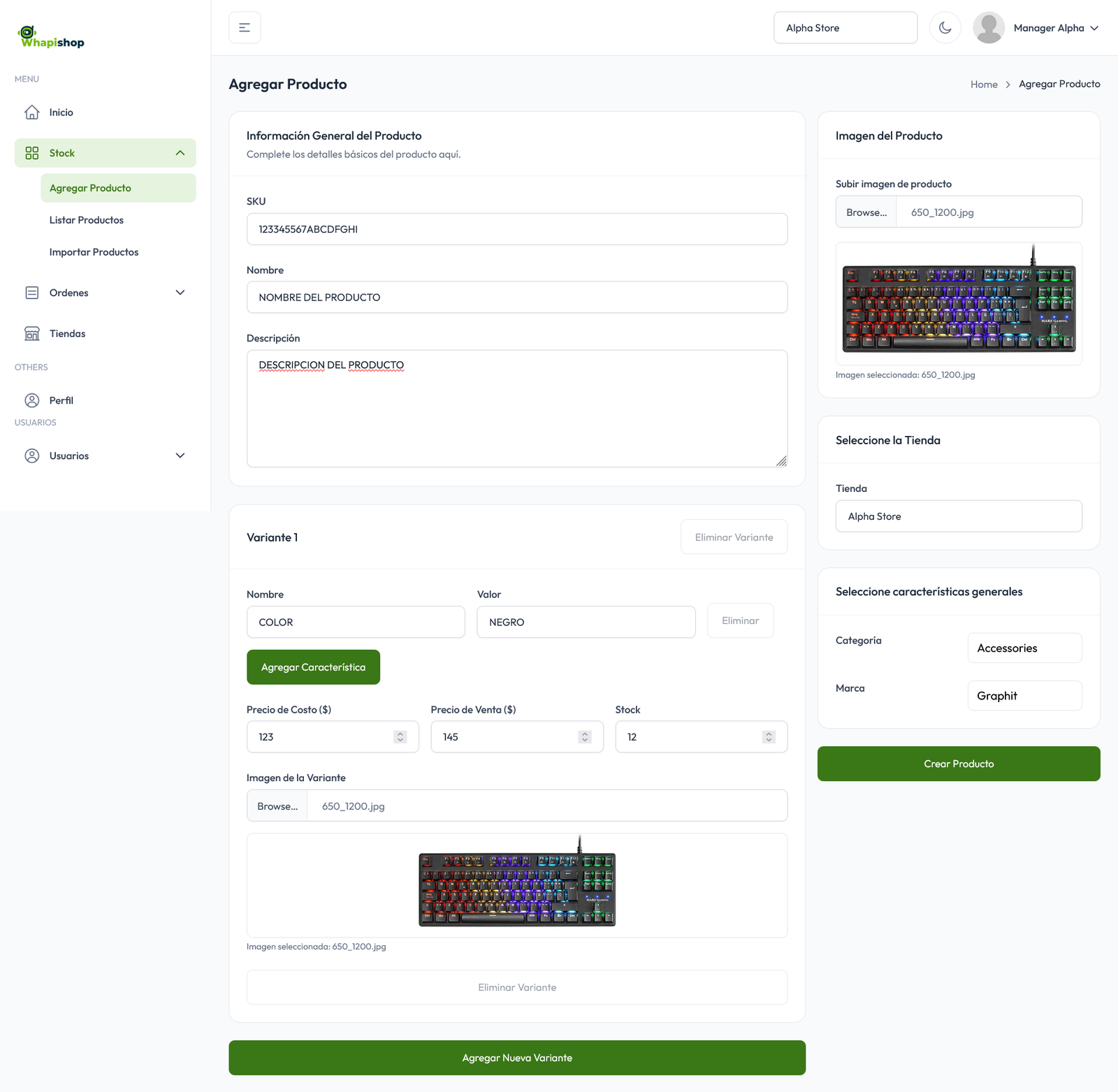Viewport: 1118px width, 1092px height.
Task: Increment the Precio de Costo stepper
Action: tap(400, 734)
